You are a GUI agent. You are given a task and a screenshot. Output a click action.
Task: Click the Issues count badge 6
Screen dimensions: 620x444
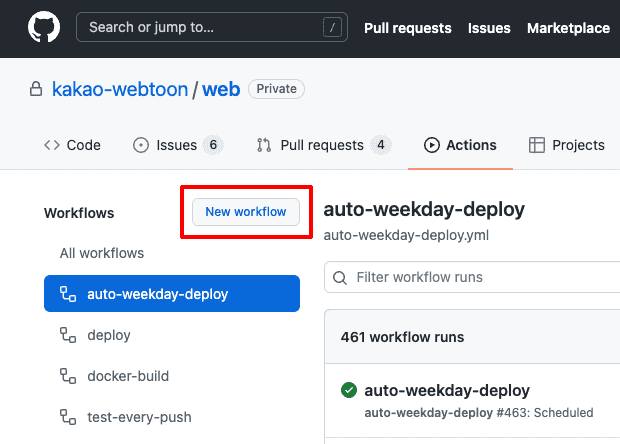pyautogui.click(x=213, y=145)
